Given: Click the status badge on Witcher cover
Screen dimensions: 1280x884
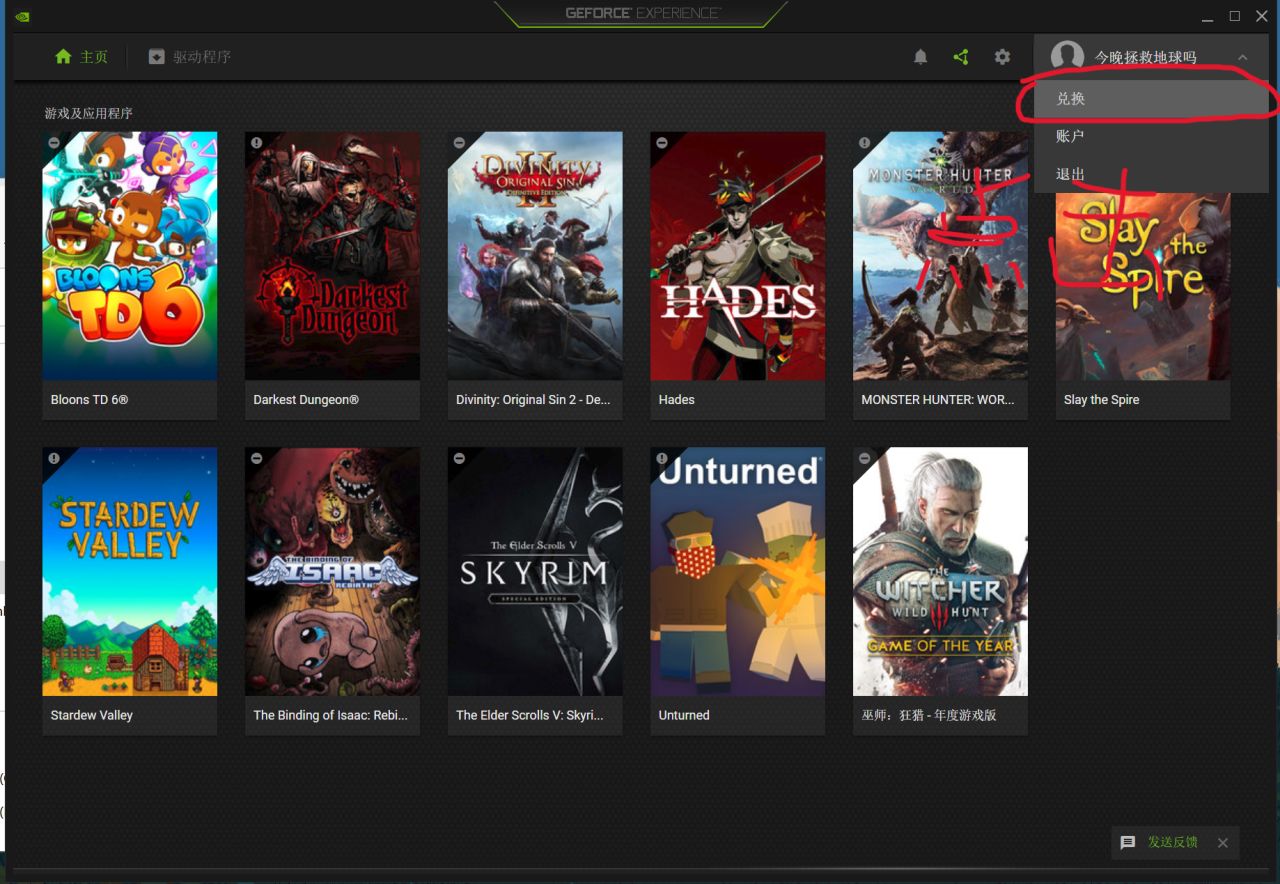Looking at the screenshot, I should point(865,458).
